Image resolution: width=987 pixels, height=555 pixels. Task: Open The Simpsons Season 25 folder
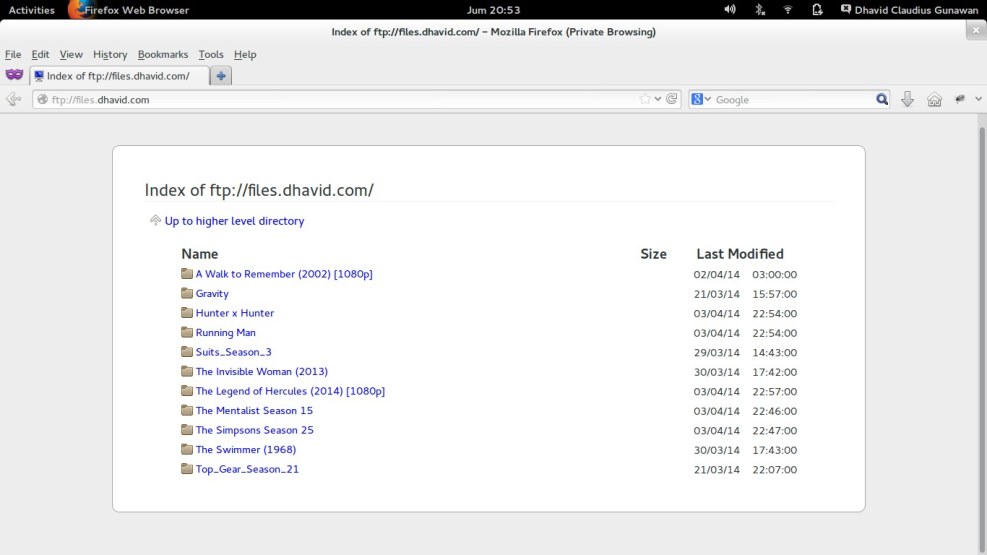pos(254,430)
